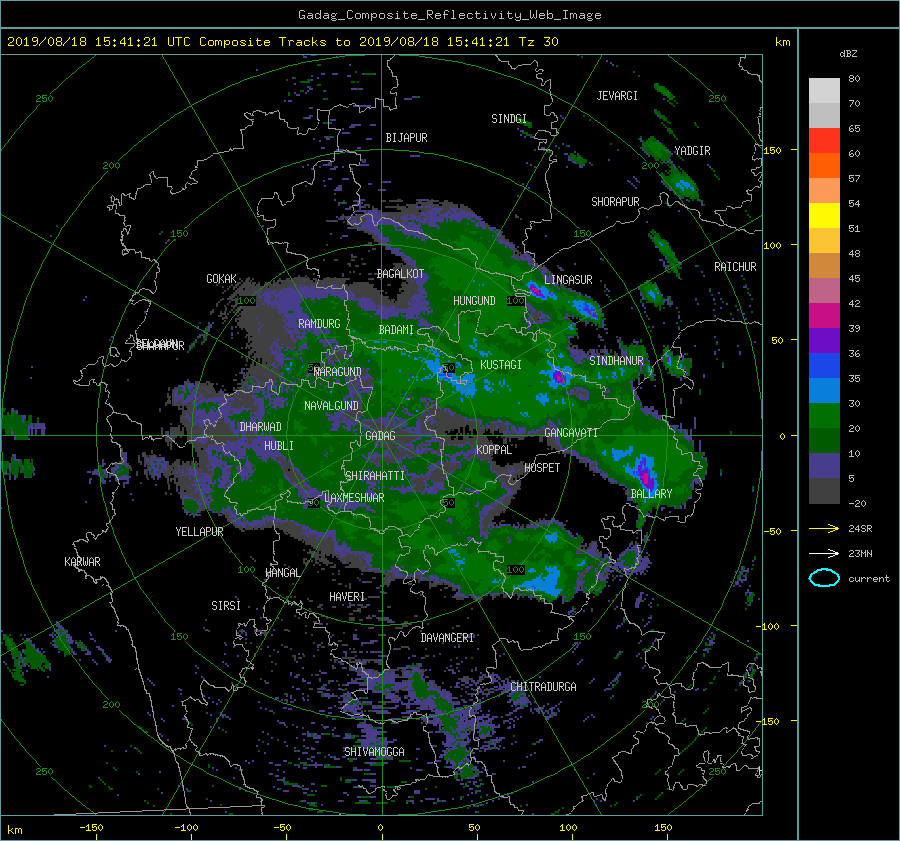Viewport: 900px width, 841px height.
Task: Pick the pink 42 dBZ legend swatch
Action: tap(824, 291)
